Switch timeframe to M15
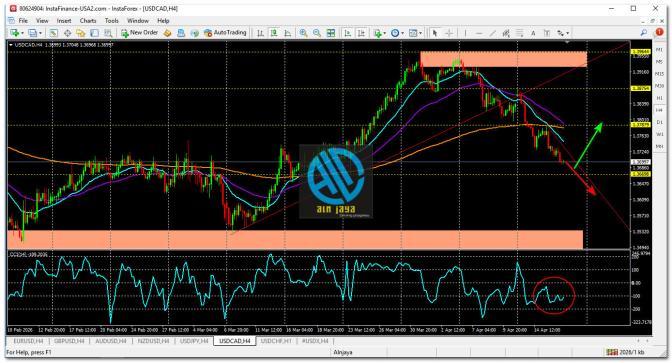The image size is (672, 363). (x=660, y=74)
